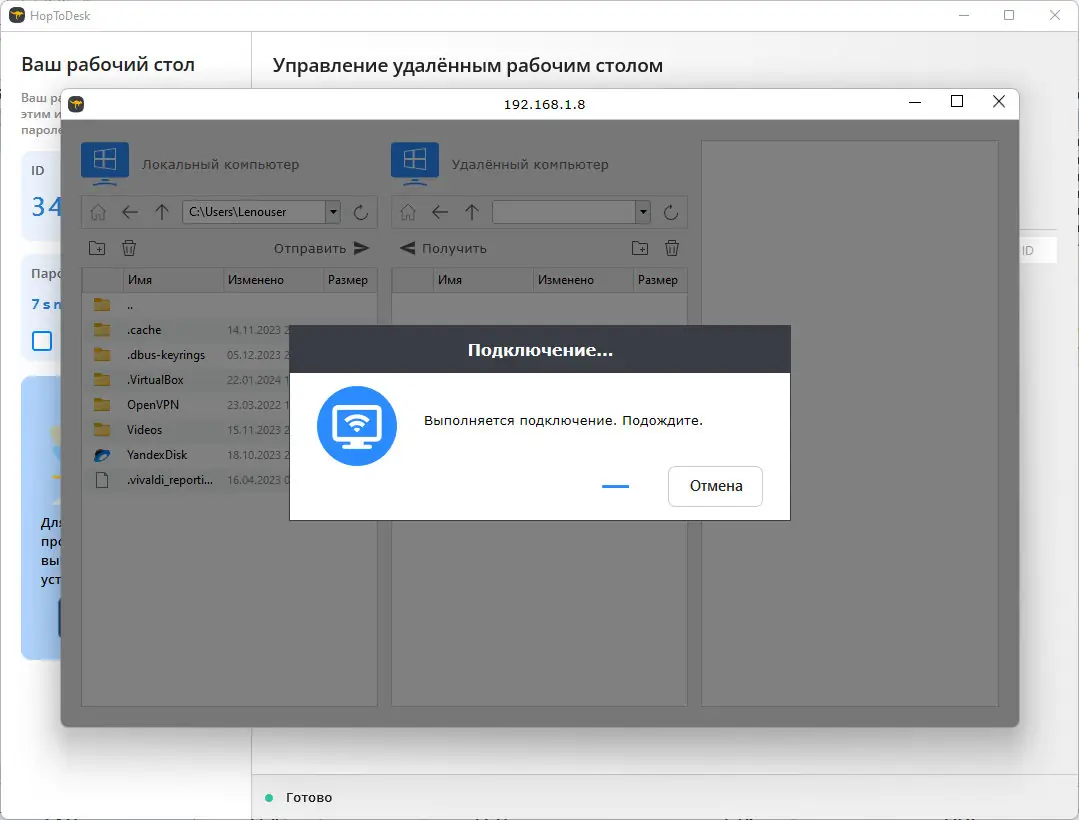This screenshot has width=1079, height=820.
Task: Click the trash icon in remote panel
Action: [671, 247]
